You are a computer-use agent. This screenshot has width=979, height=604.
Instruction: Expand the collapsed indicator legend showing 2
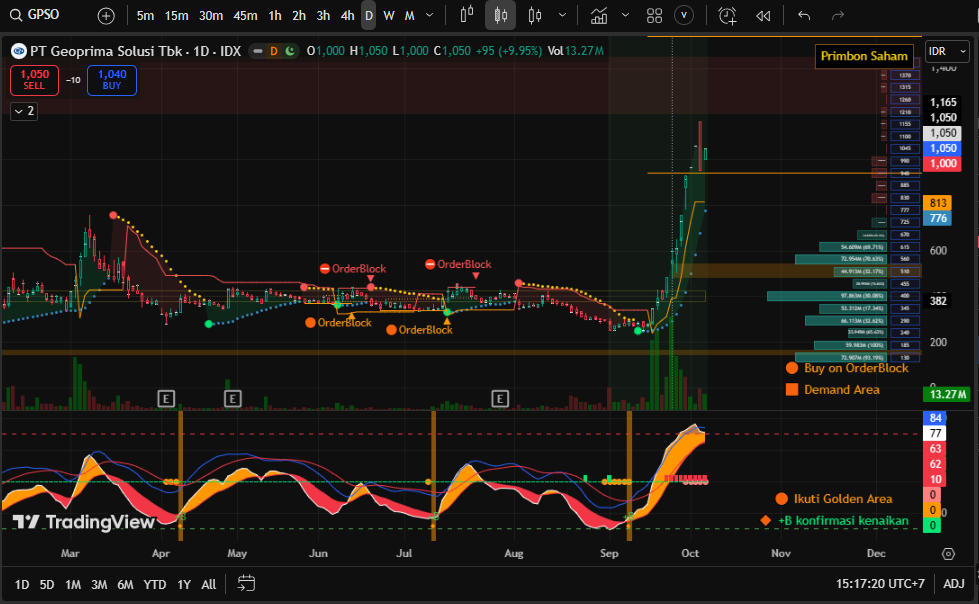[23, 111]
